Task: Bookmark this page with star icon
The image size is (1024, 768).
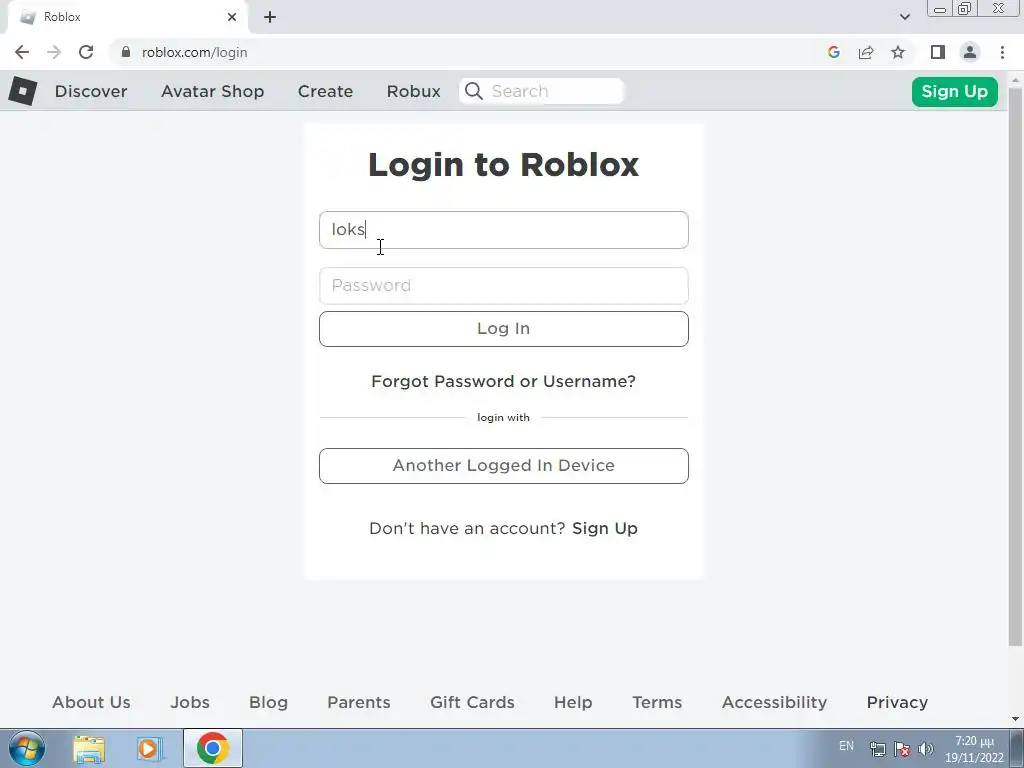Action: (x=898, y=52)
